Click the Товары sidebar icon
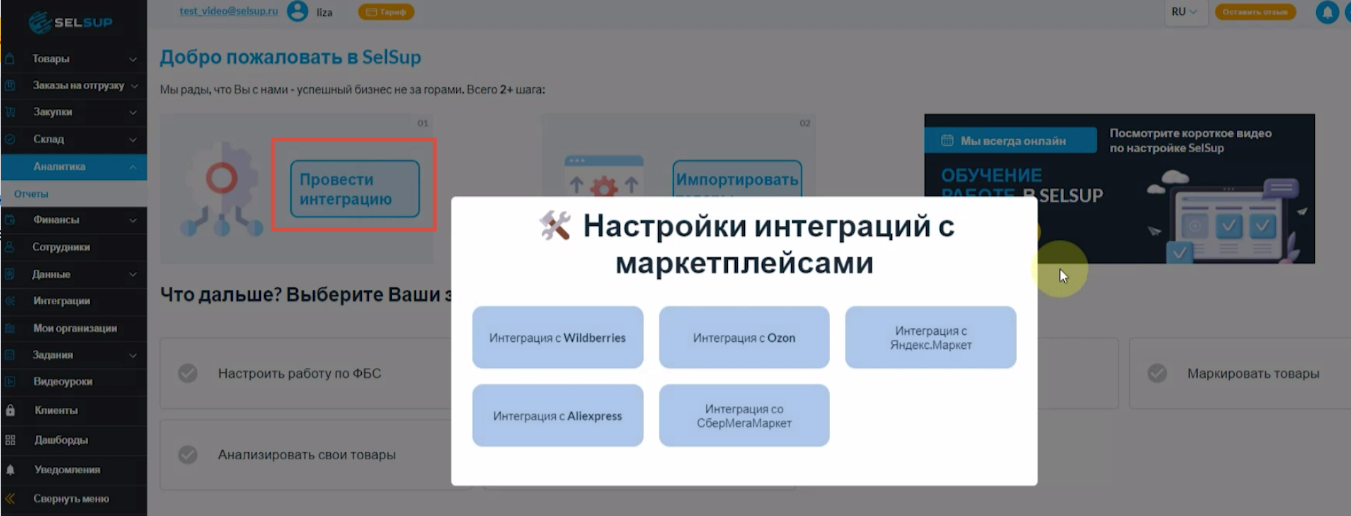Image resolution: width=1351 pixels, height=516 pixels. pos(10,59)
